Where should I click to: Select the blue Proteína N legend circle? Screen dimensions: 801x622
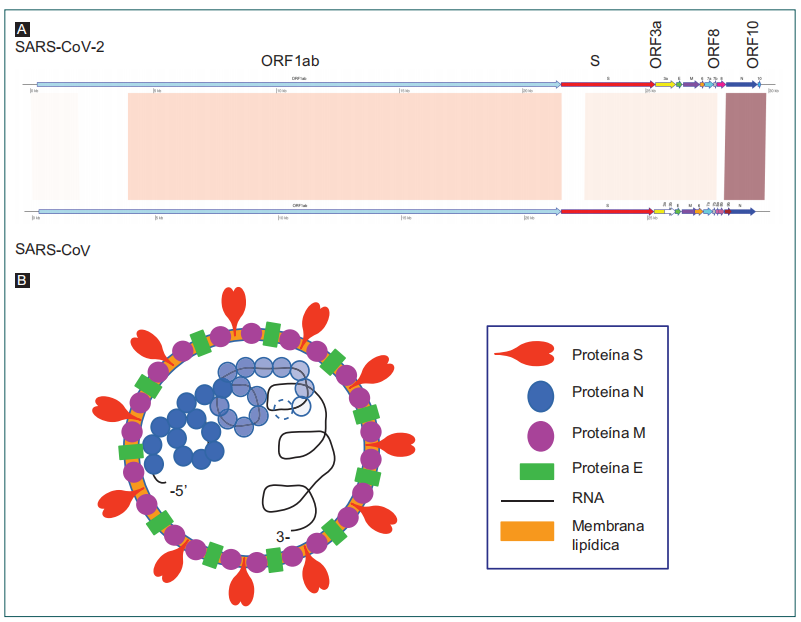540,394
